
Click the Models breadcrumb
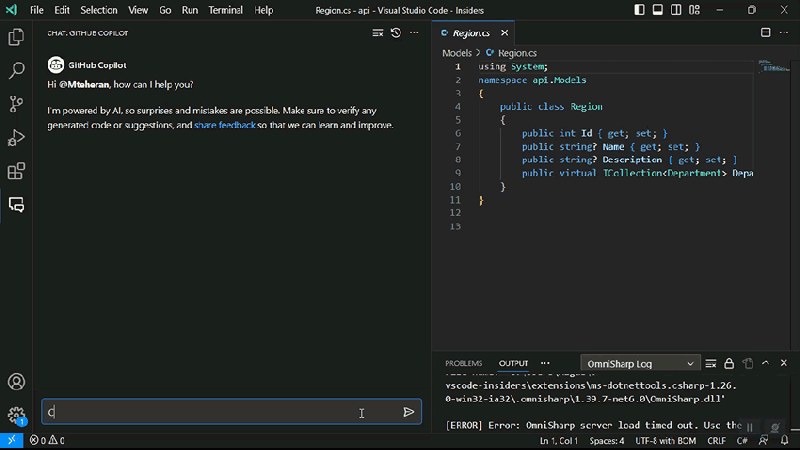[x=457, y=53]
